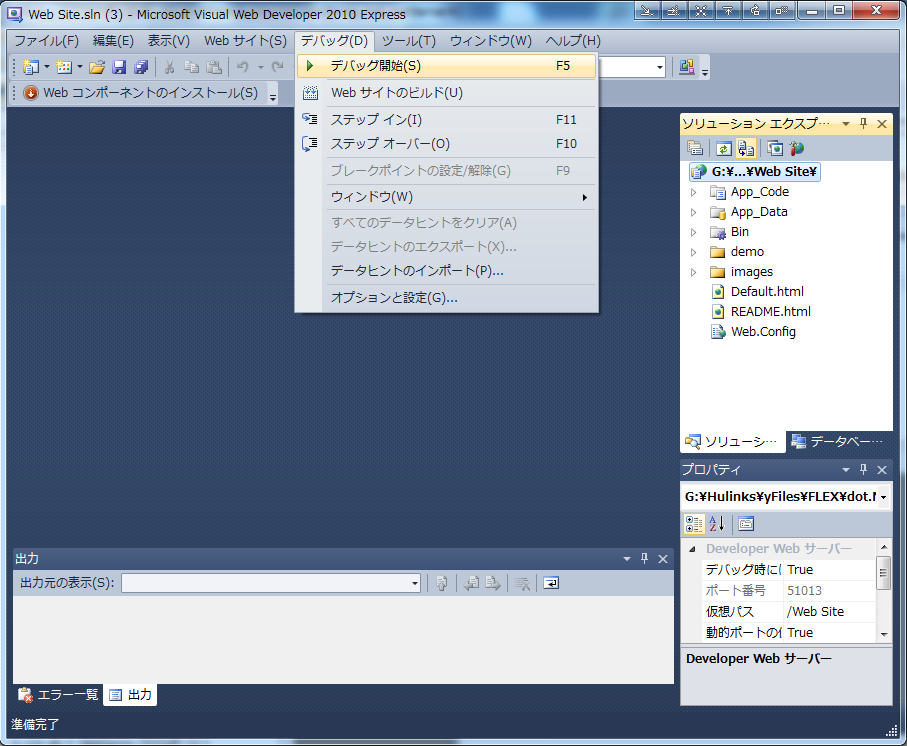Click the Copy Web Site icon
The width and height of the screenshot is (907, 746).
pos(775,149)
